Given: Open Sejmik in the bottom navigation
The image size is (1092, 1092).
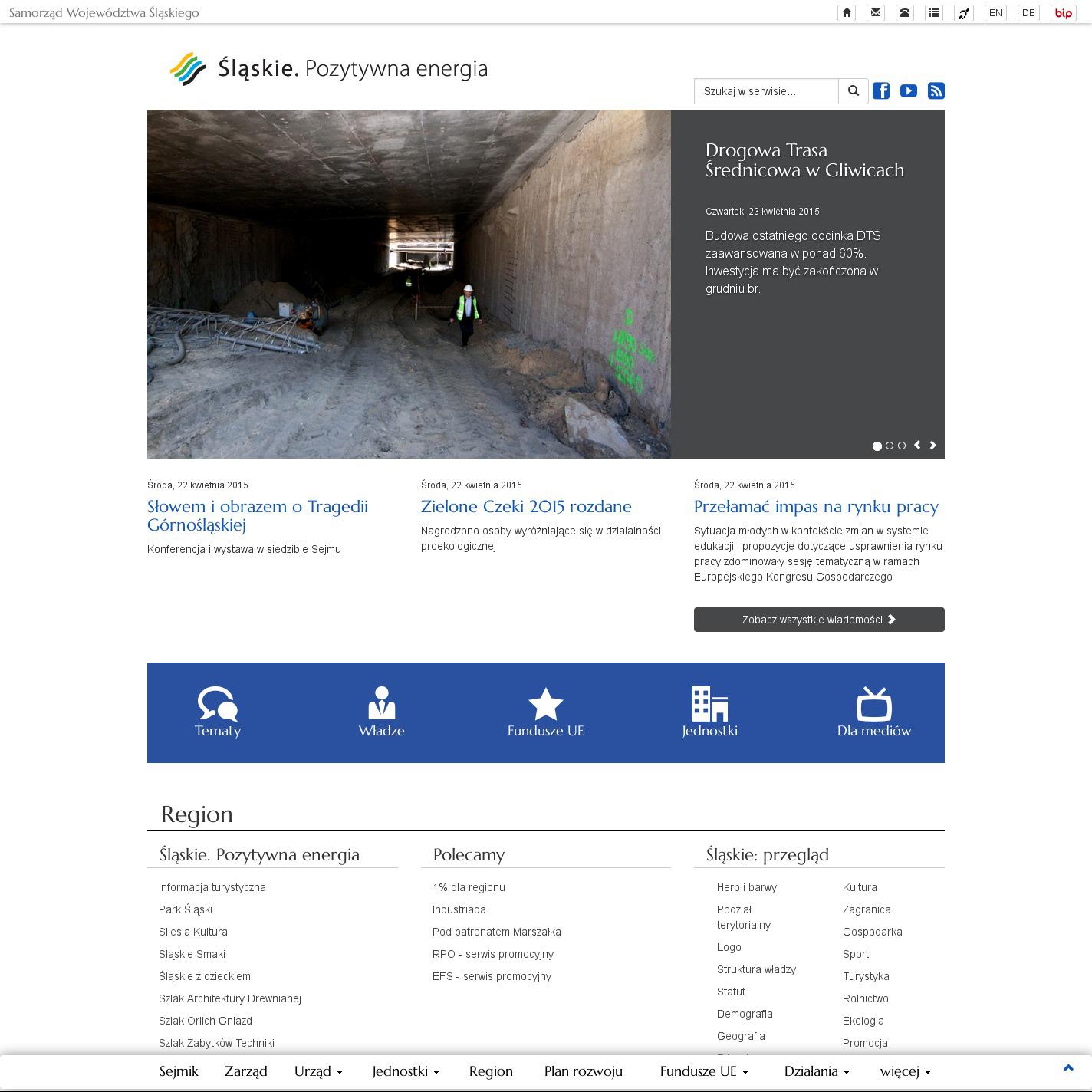Looking at the screenshot, I should click(179, 1071).
